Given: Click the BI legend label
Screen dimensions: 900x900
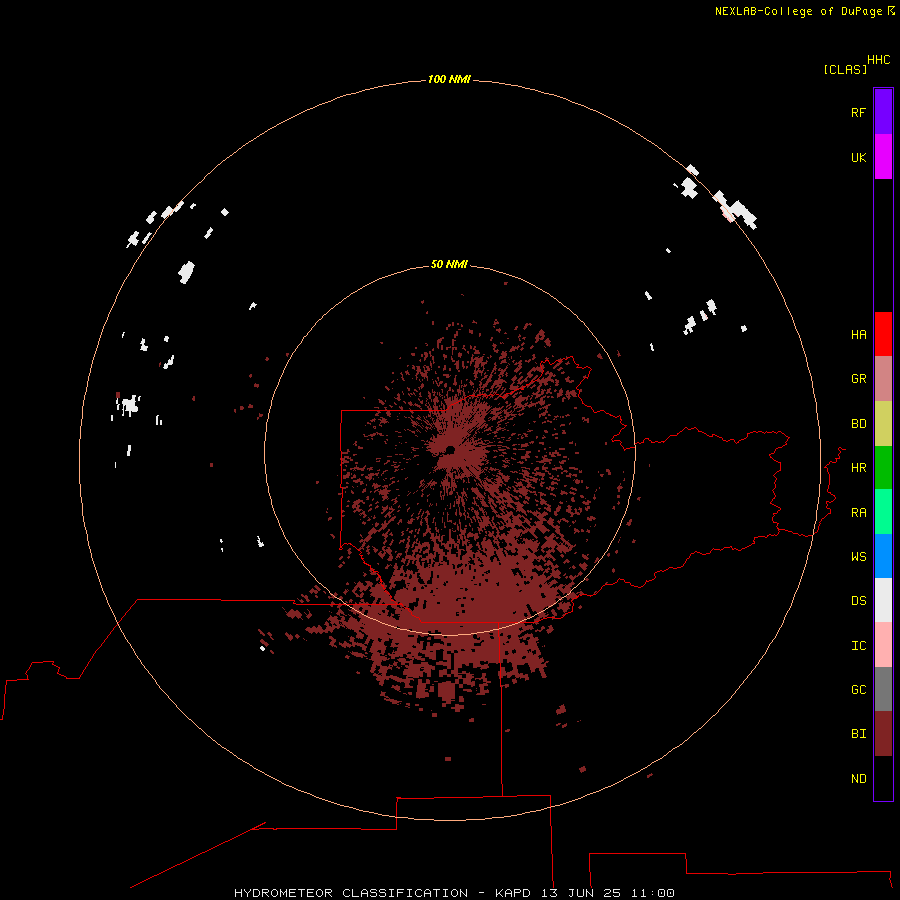Looking at the screenshot, I should pos(858,734).
